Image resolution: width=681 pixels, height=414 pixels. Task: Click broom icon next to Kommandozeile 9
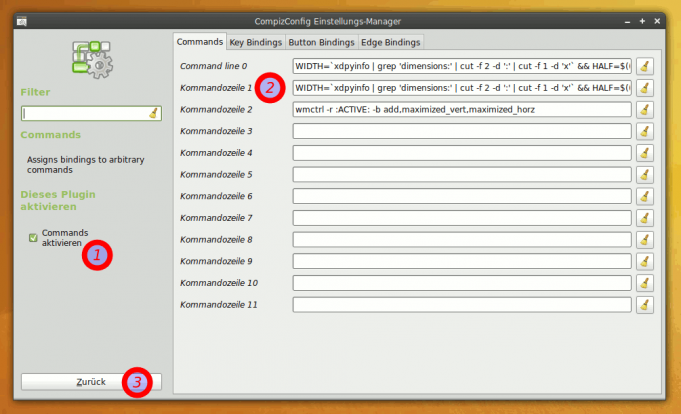tap(645, 261)
